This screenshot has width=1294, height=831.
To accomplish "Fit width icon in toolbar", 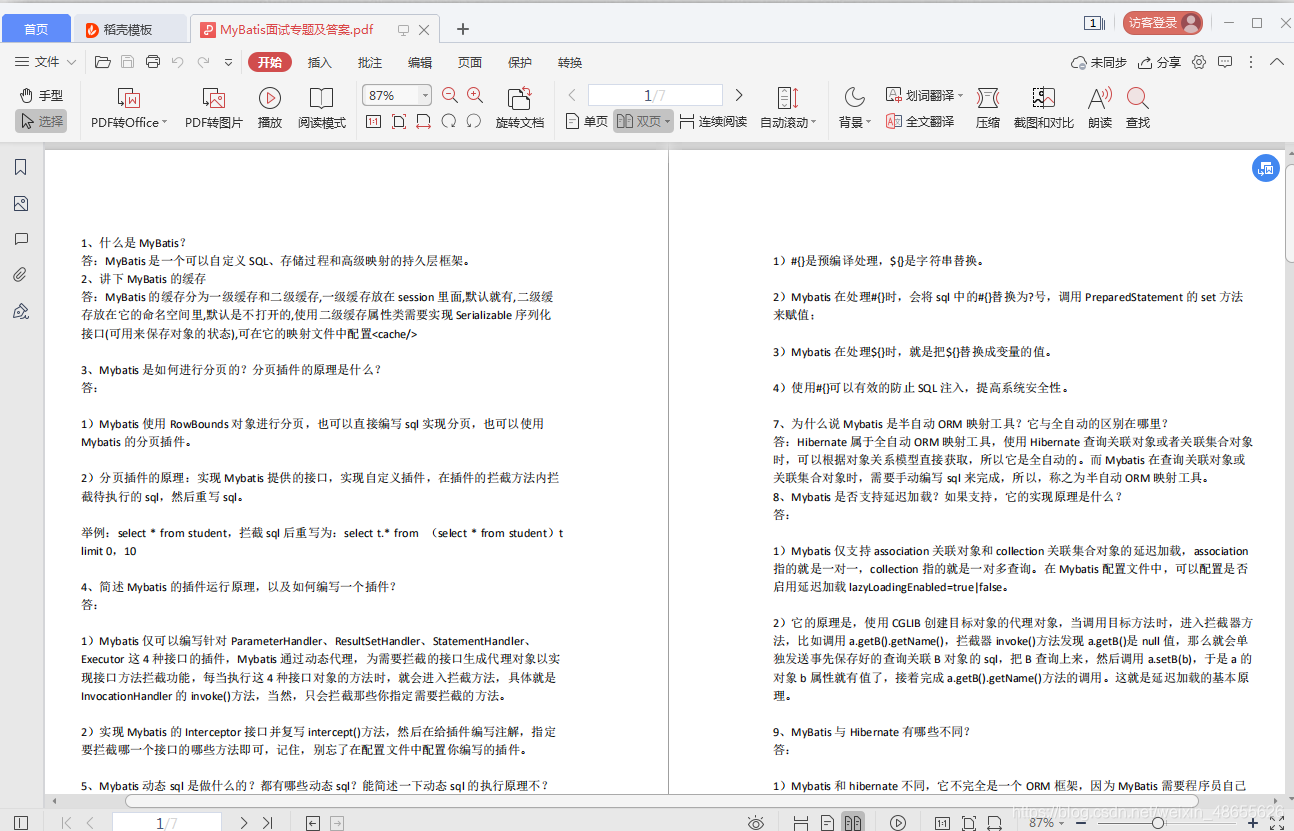I will click(x=423, y=121).
